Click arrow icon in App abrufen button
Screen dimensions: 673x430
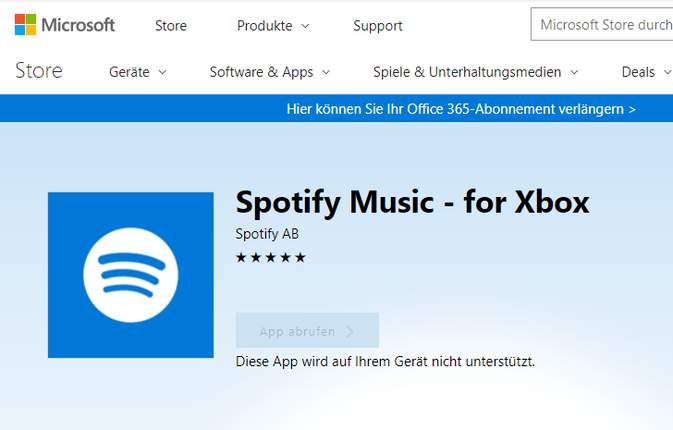coord(350,331)
